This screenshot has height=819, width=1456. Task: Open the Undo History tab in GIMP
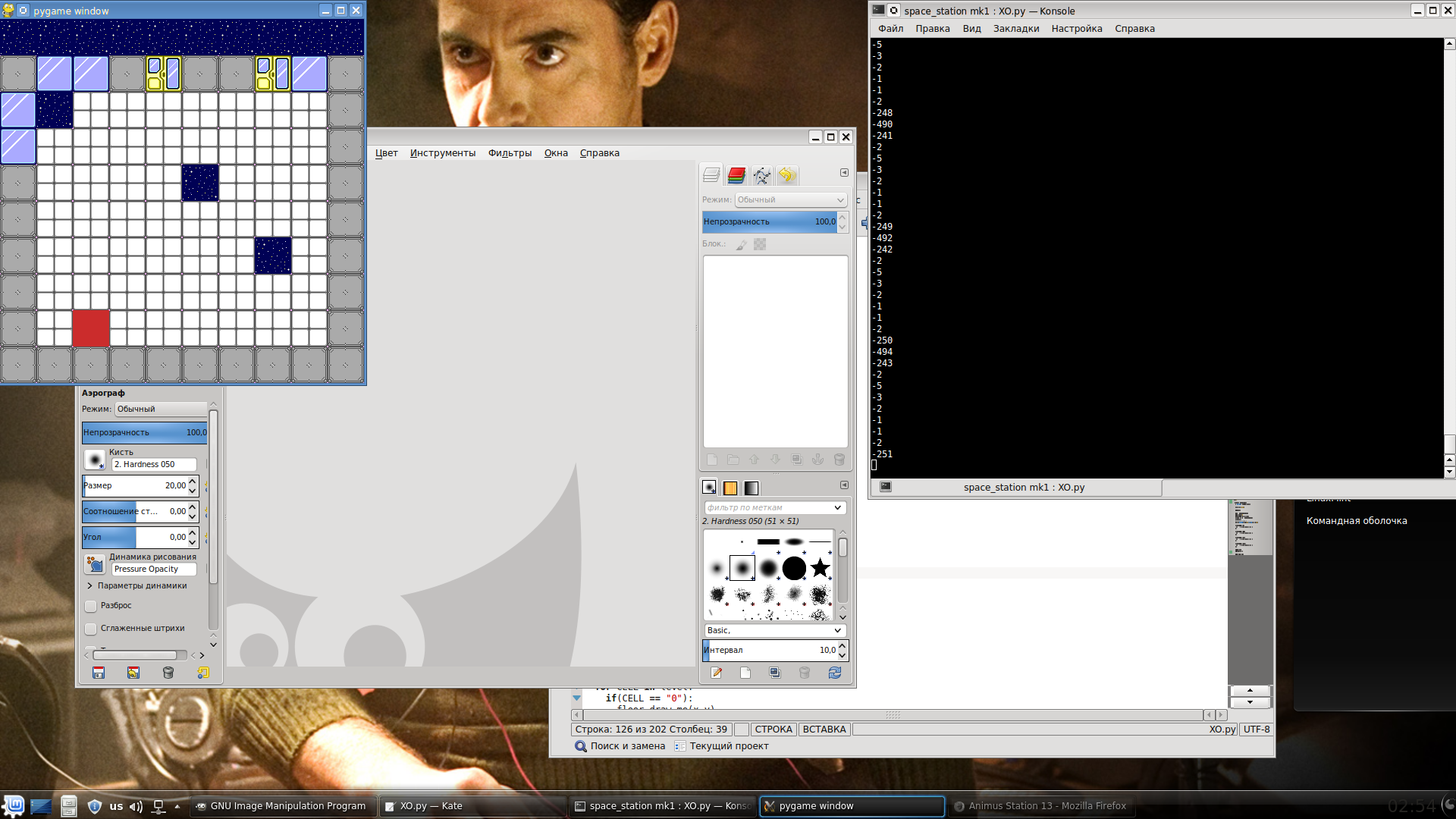[786, 175]
